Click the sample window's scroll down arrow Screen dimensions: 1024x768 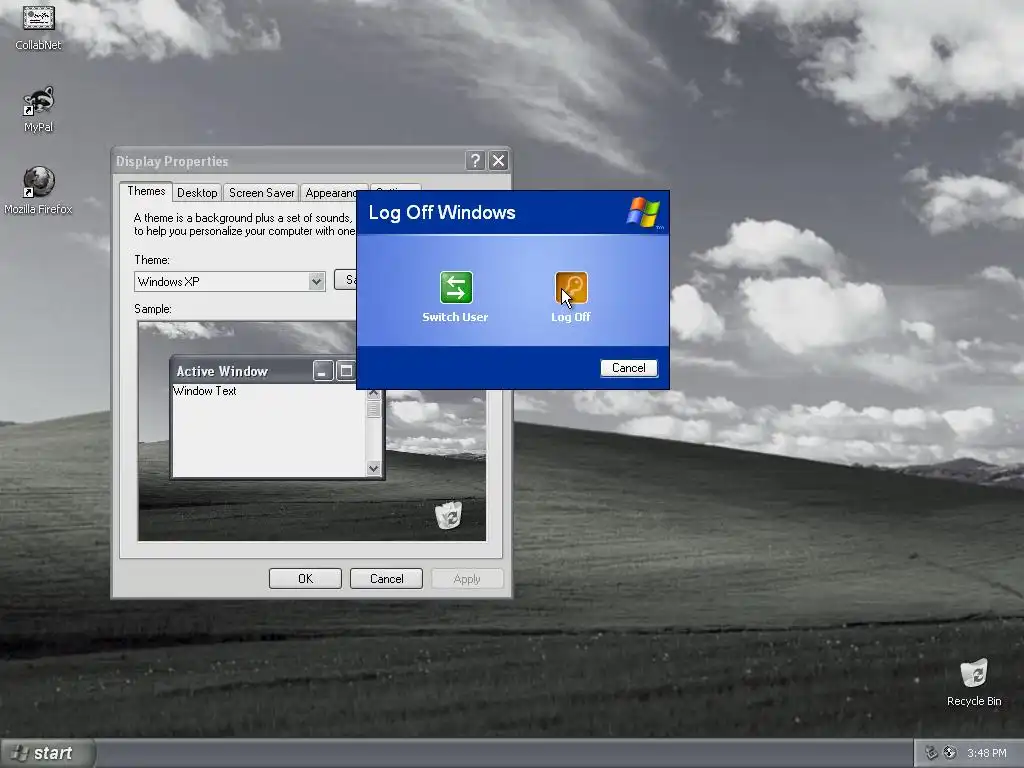(x=374, y=468)
